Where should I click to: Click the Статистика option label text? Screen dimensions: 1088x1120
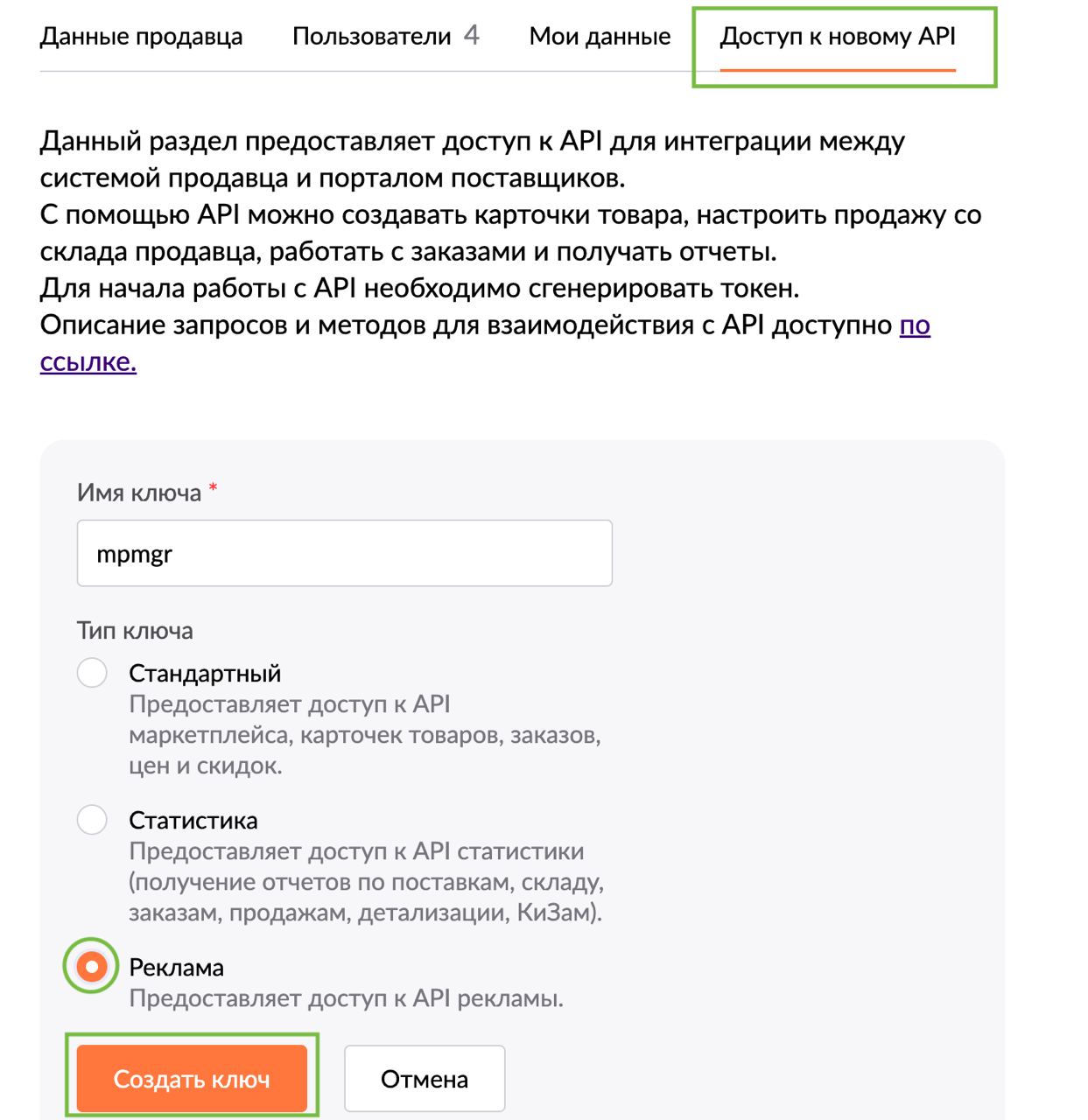pos(193,820)
